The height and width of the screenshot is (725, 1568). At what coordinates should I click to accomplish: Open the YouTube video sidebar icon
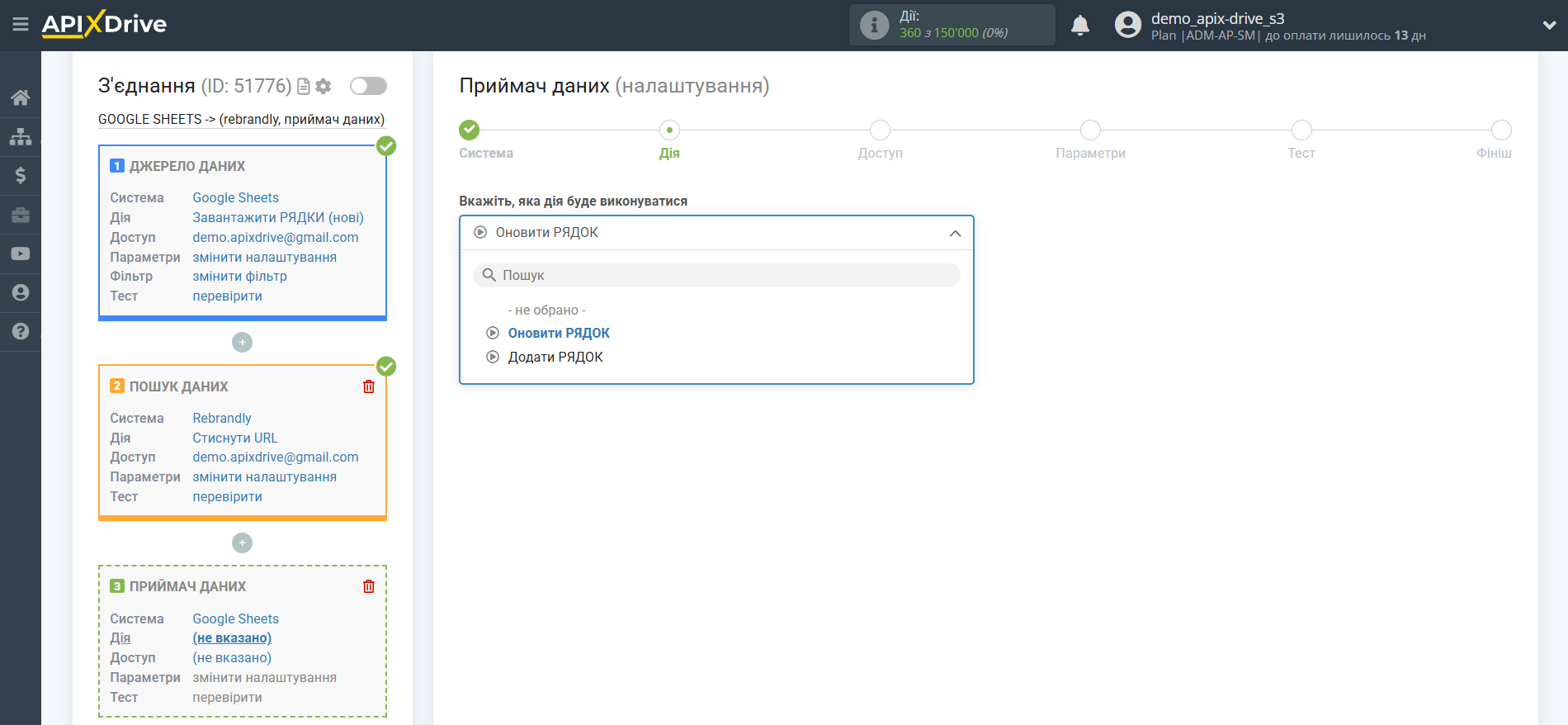21,254
